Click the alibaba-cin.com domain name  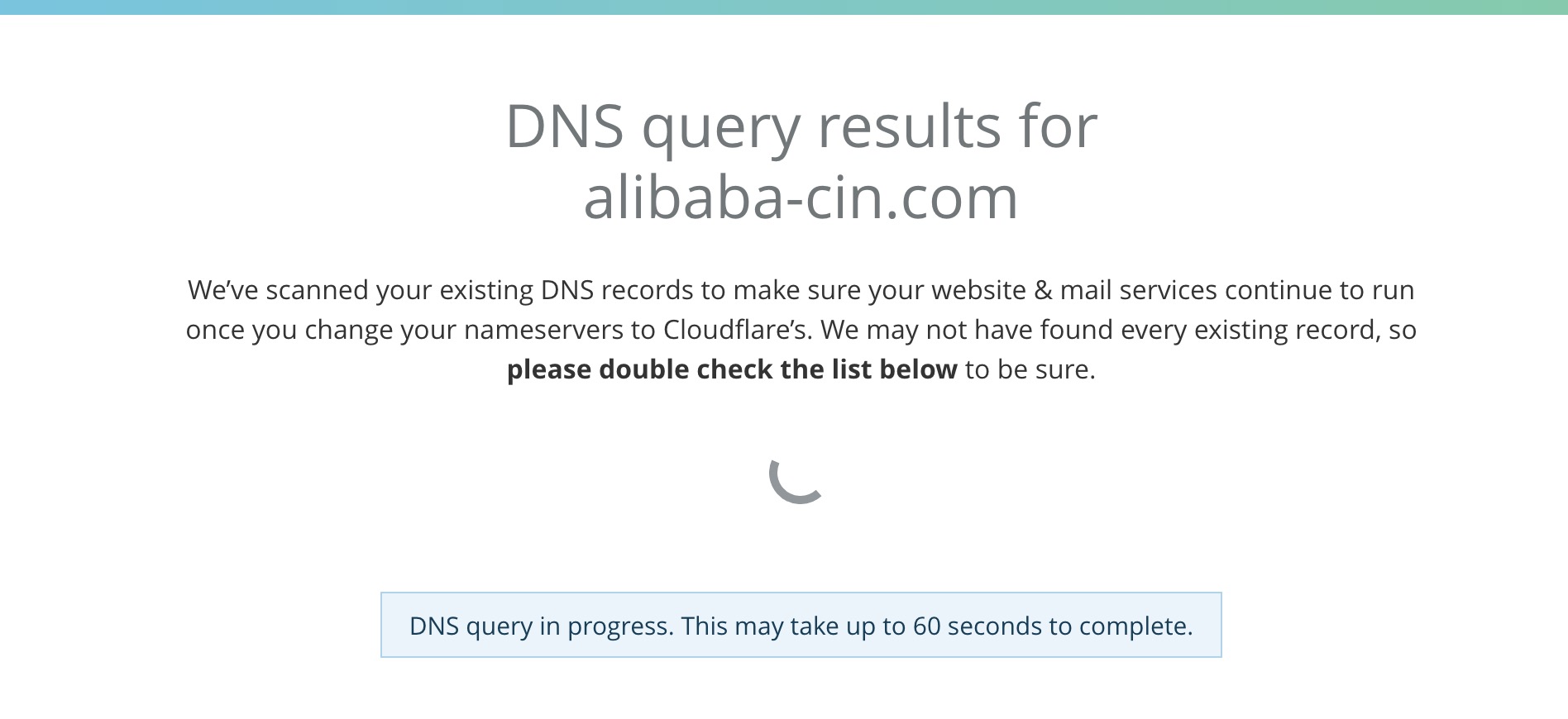(x=801, y=197)
